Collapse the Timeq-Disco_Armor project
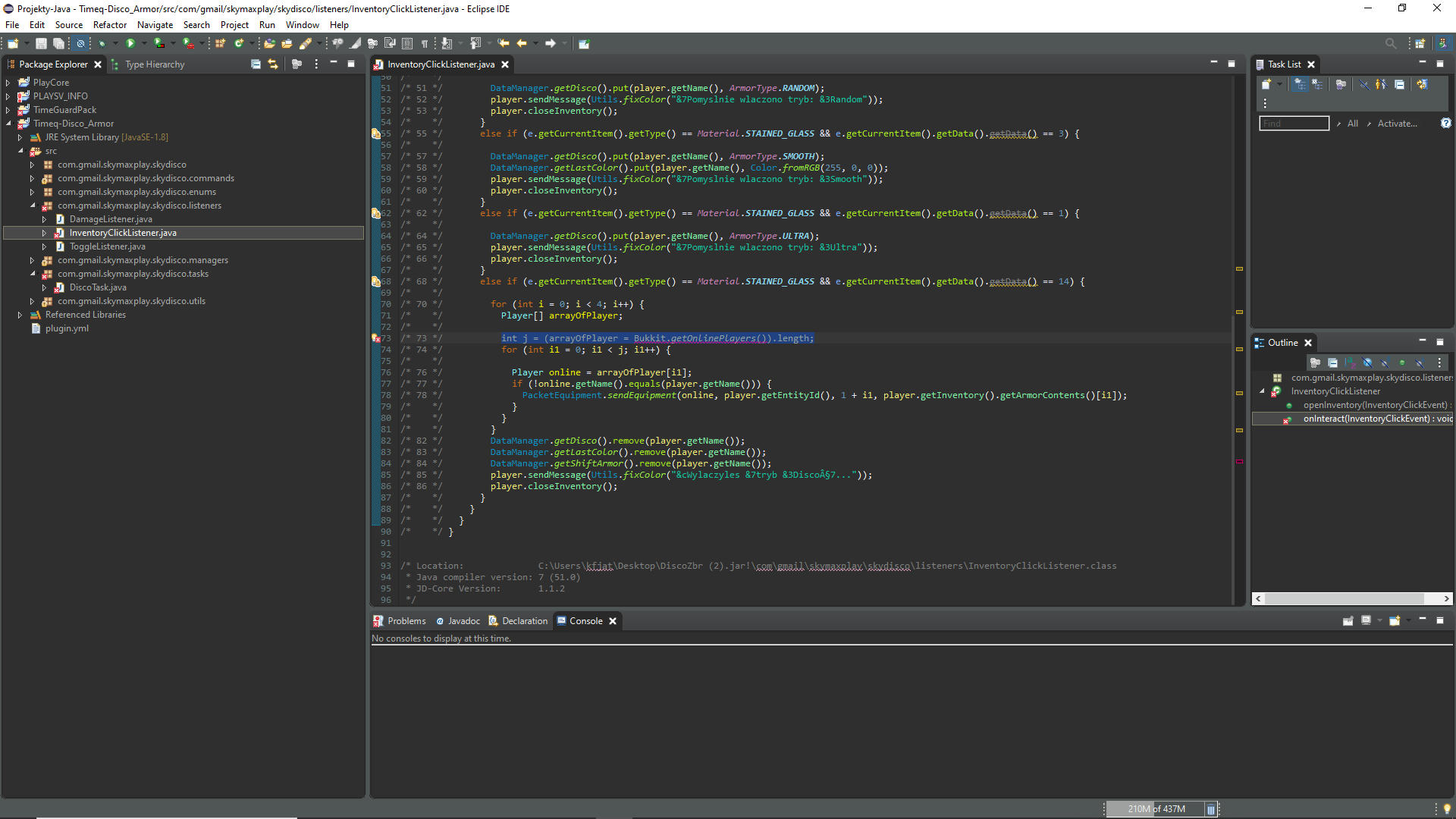Viewport: 1456px width, 819px height. [x=8, y=124]
